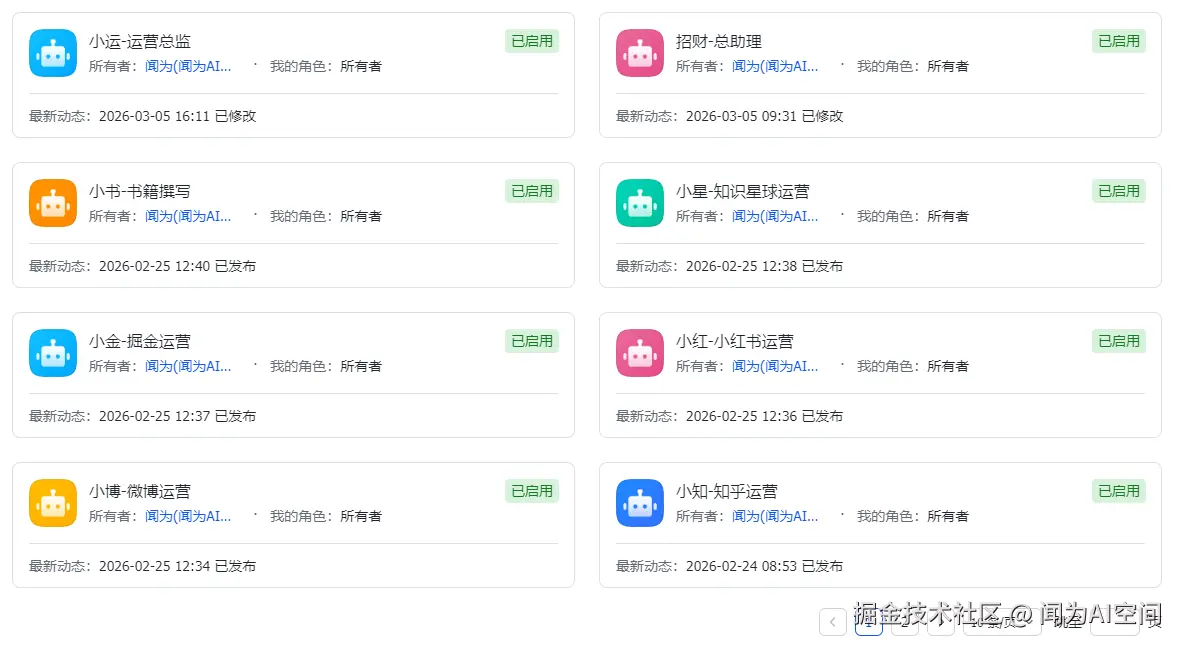The width and height of the screenshot is (1182, 647).
Task: Select page 1 in the pagination
Action: 869,624
